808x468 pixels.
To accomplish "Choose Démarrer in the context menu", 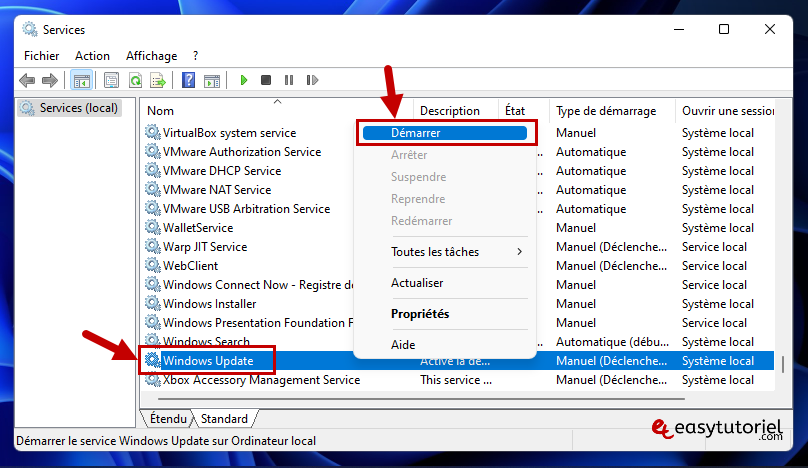I will pos(445,133).
